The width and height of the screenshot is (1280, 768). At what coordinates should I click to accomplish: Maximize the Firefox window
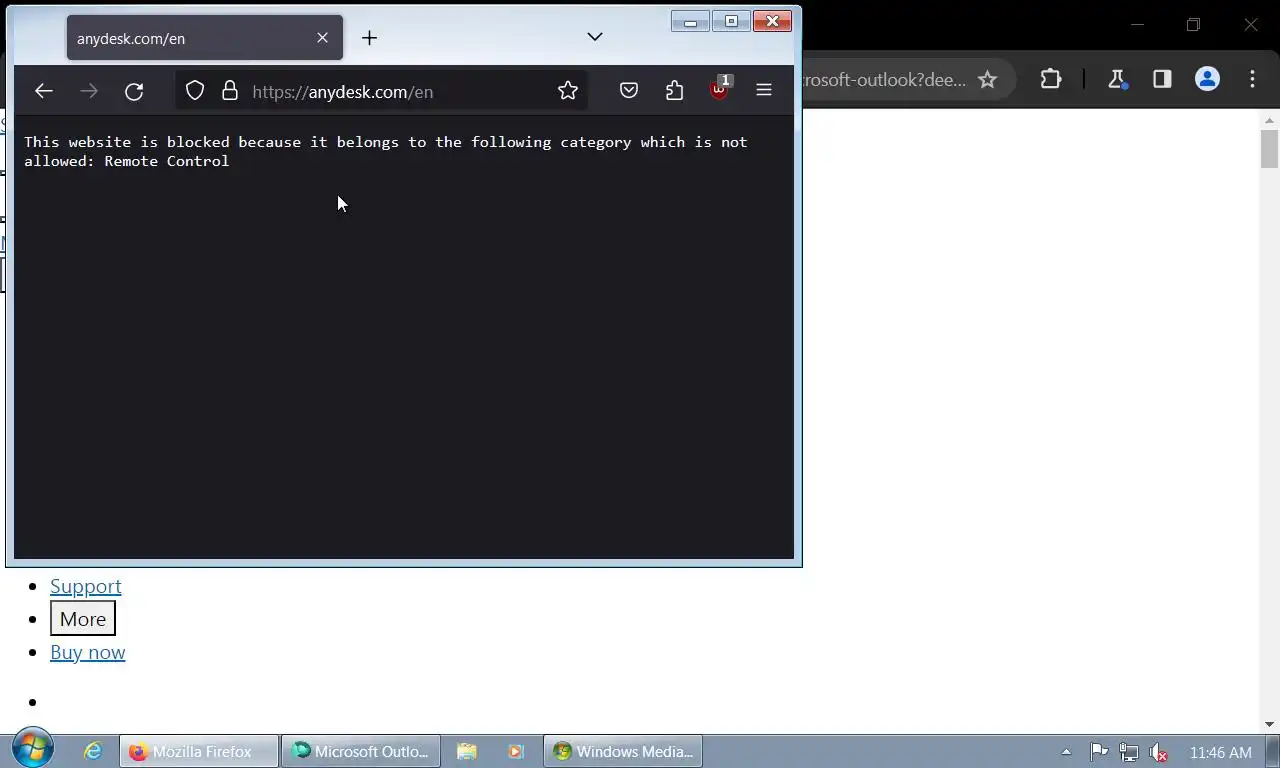pos(731,21)
